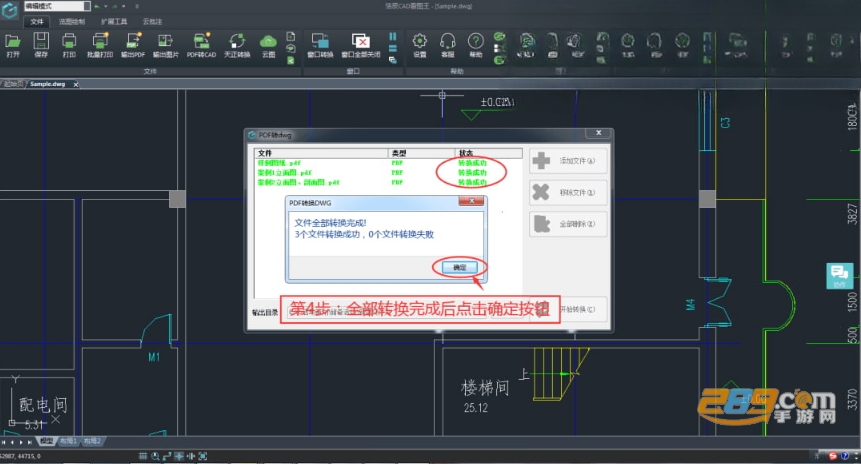Viewport: 861px width, 464px height.
Task: Cascade windows with the small stacked-windows icon
Action: tap(393, 60)
